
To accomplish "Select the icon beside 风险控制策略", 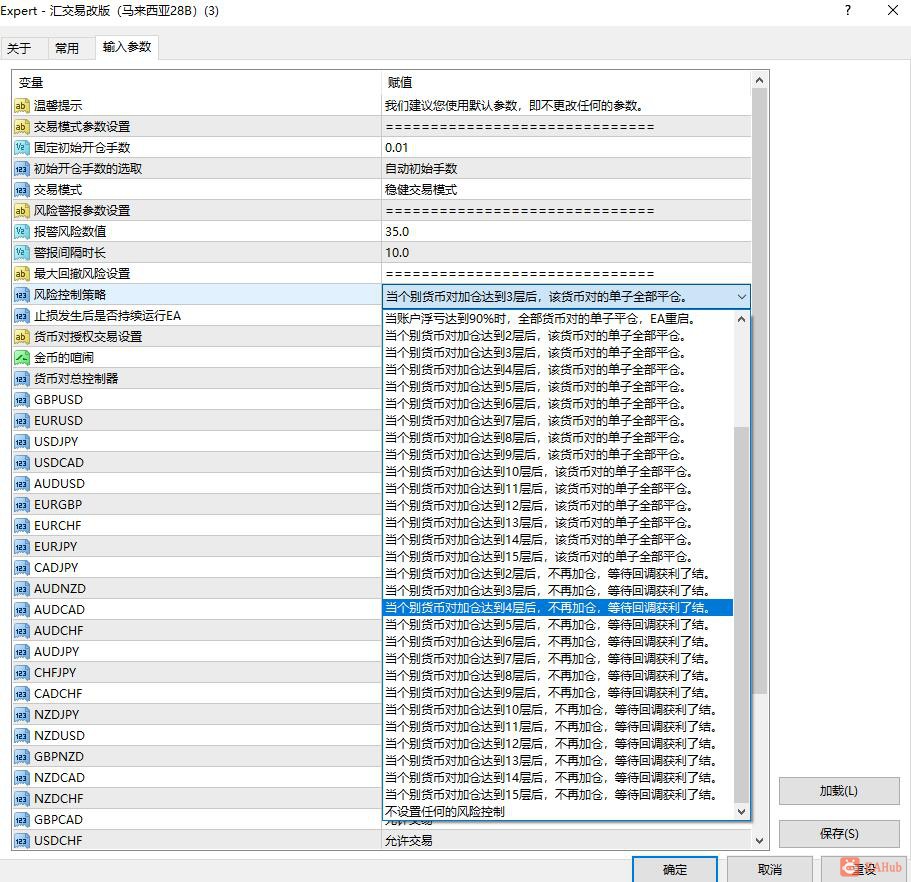I will [21, 295].
